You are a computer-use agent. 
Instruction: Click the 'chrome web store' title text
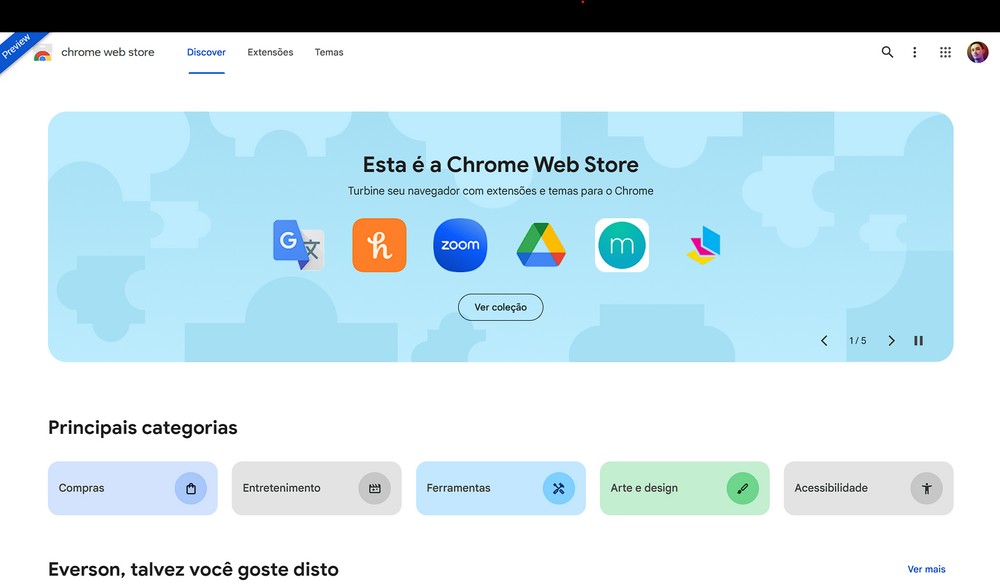click(x=108, y=52)
